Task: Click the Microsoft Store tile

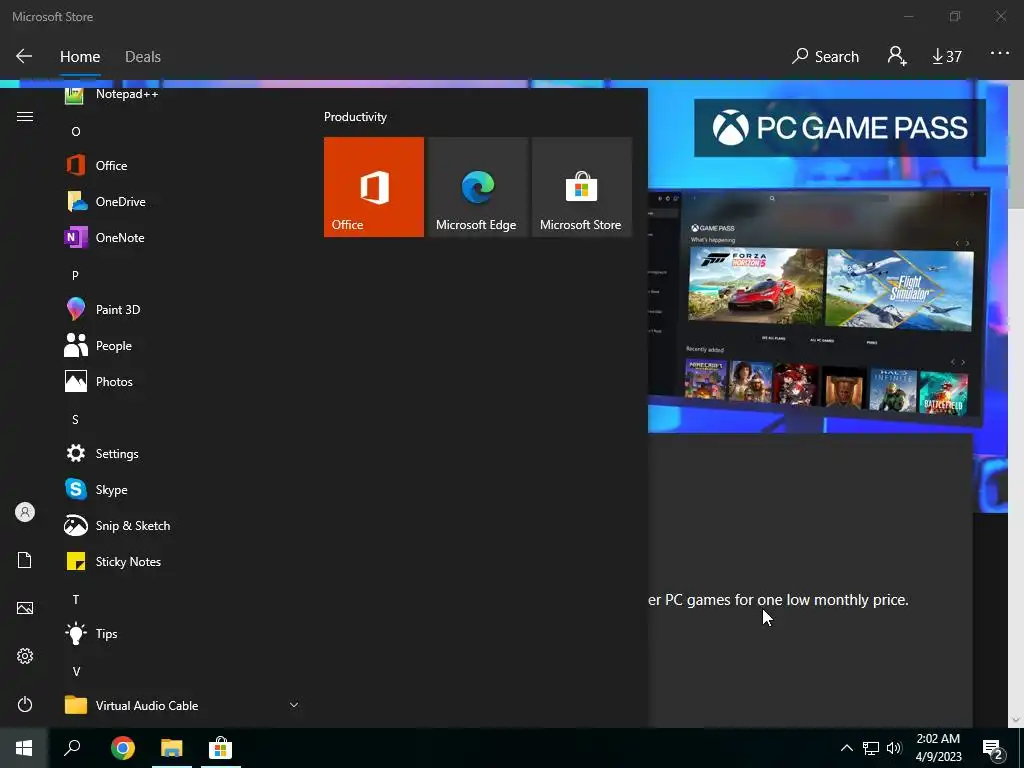Action: point(582,187)
